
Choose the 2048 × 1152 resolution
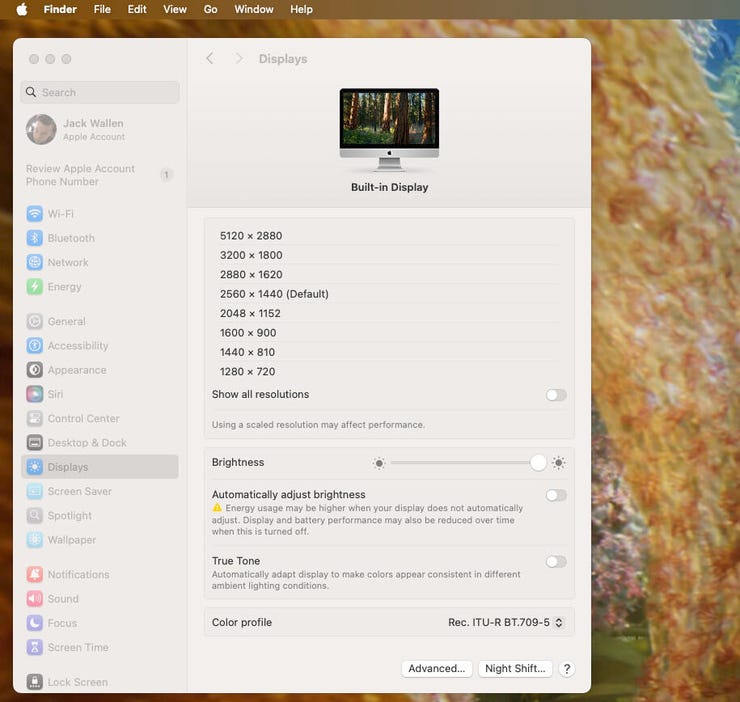[x=389, y=313]
